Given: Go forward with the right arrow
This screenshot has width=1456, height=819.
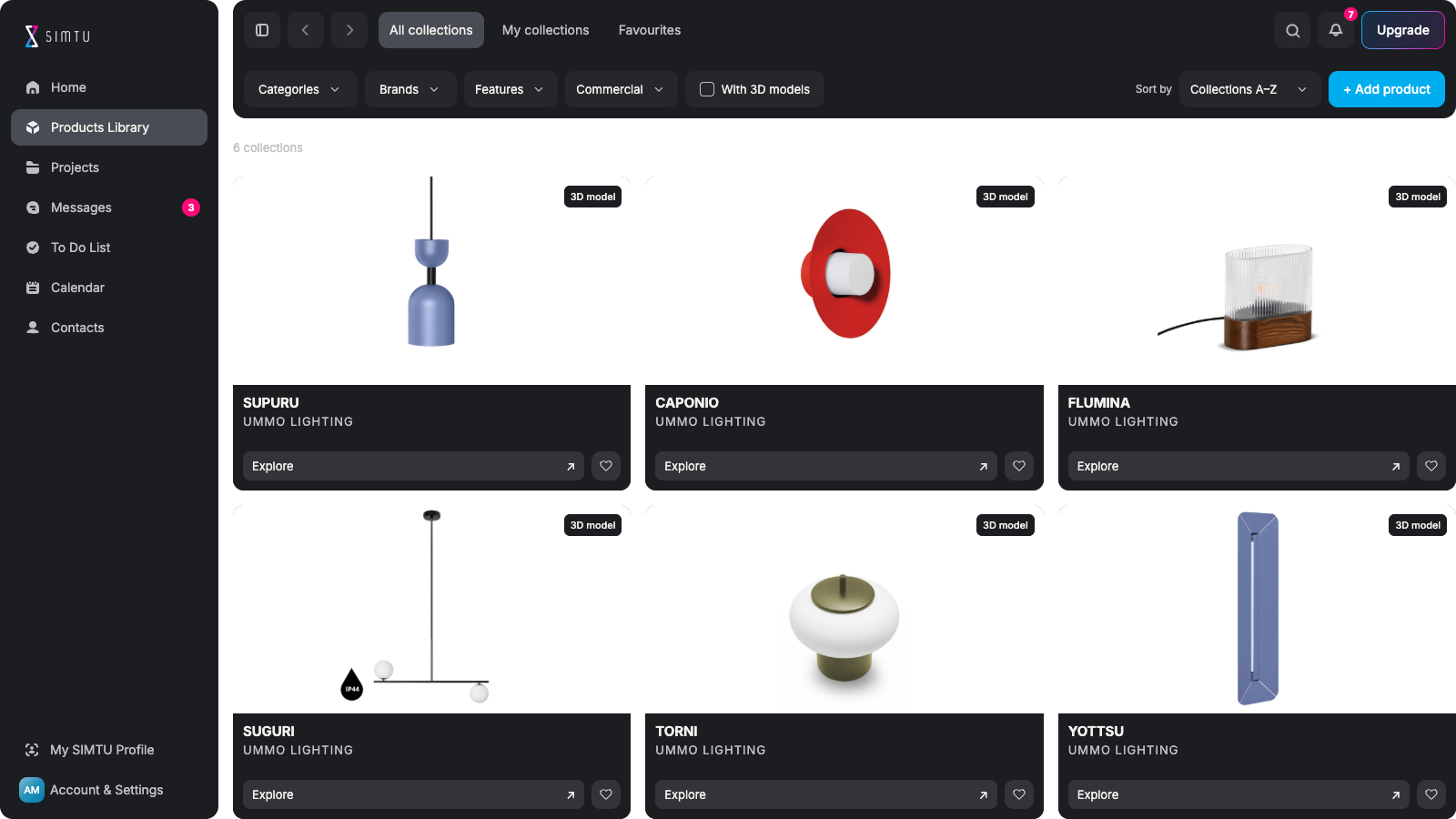Looking at the screenshot, I should (x=349, y=30).
